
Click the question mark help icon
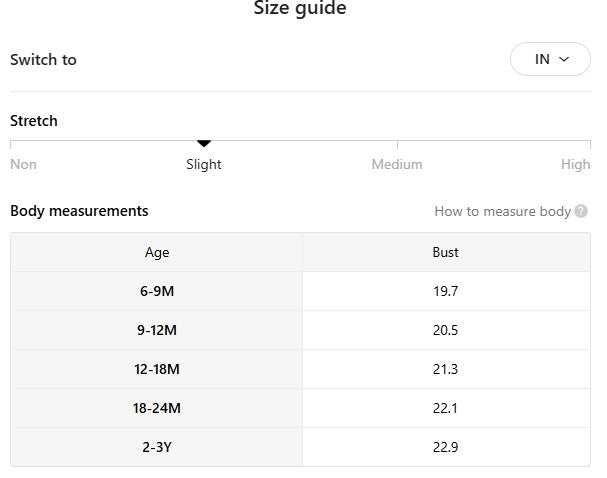pyautogui.click(x=581, y=211)
